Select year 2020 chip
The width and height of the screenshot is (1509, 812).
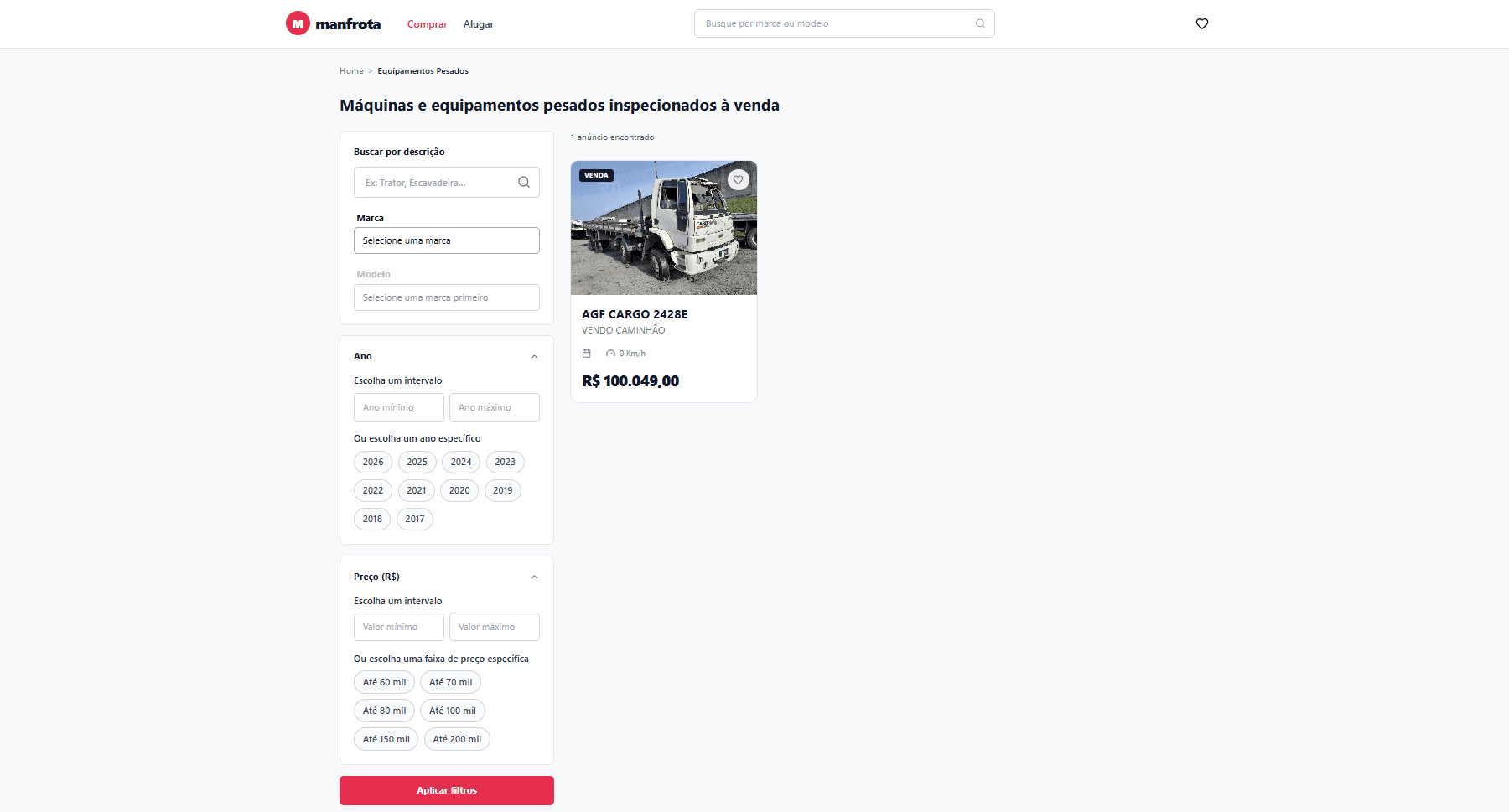[459, 490]
